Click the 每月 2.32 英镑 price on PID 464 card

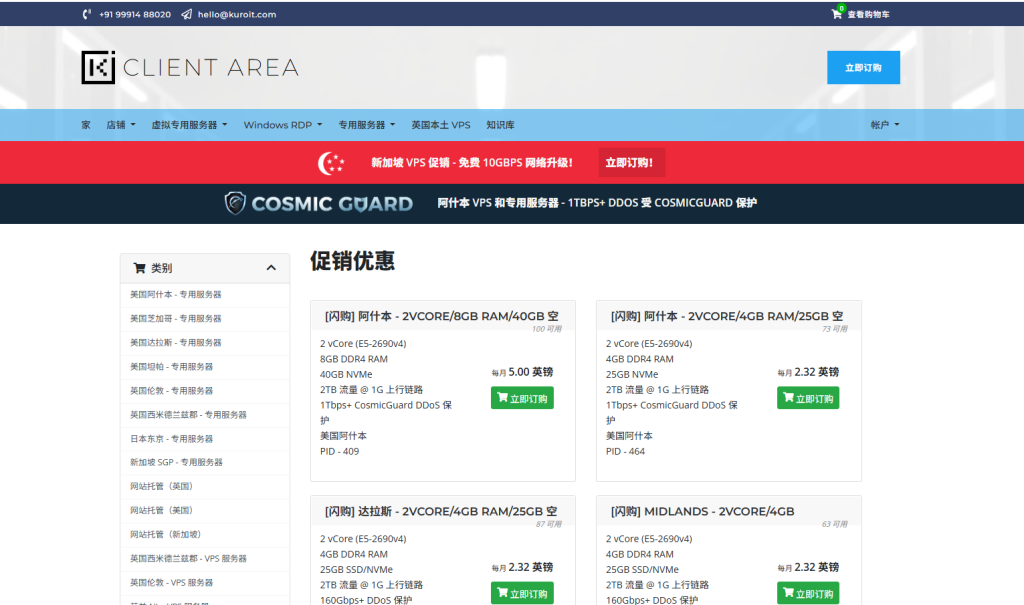pyautogui.click(x=808, y=372)
